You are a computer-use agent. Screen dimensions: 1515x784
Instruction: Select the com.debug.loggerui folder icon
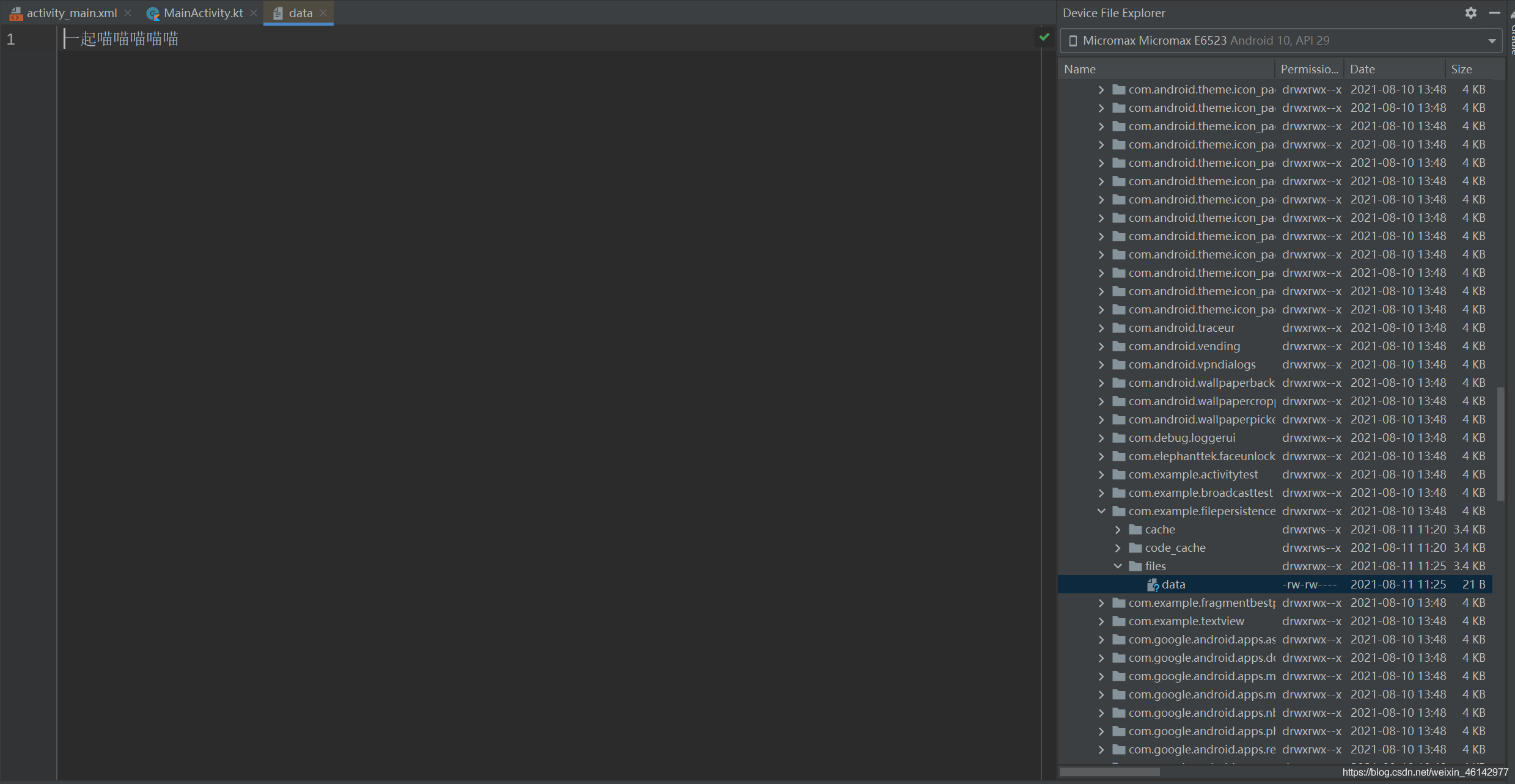coord(1119,438)
